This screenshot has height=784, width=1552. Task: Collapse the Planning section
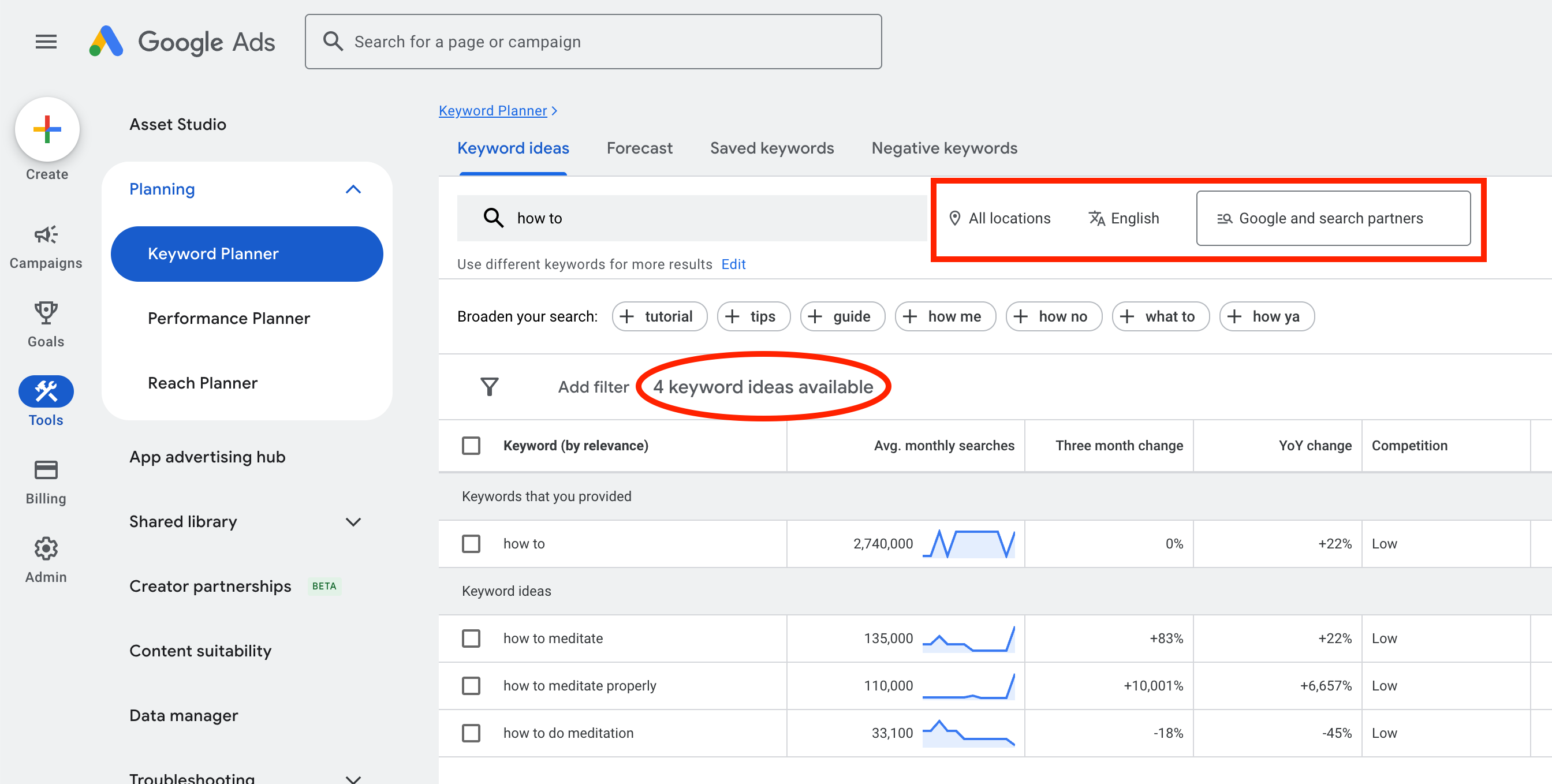pos(353,189)
